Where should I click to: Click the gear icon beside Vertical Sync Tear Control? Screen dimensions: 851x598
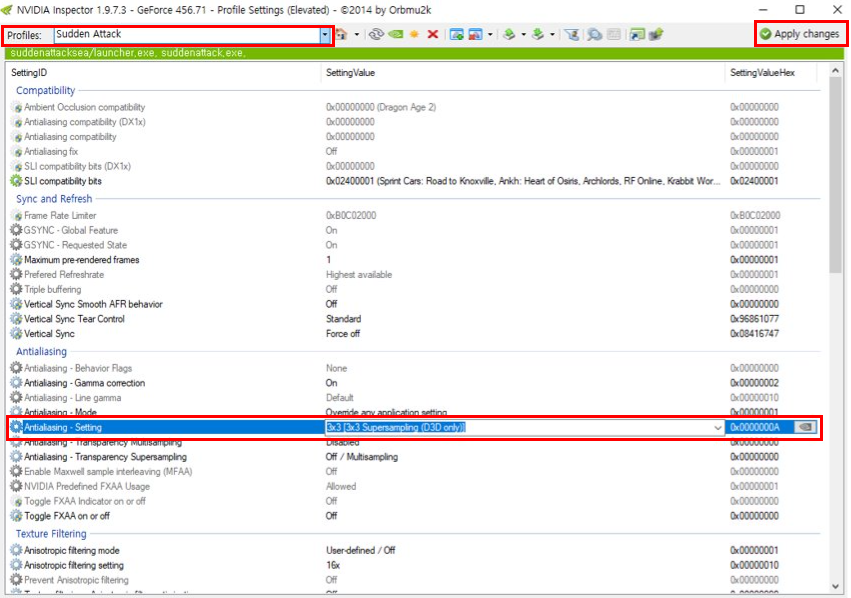17,319
